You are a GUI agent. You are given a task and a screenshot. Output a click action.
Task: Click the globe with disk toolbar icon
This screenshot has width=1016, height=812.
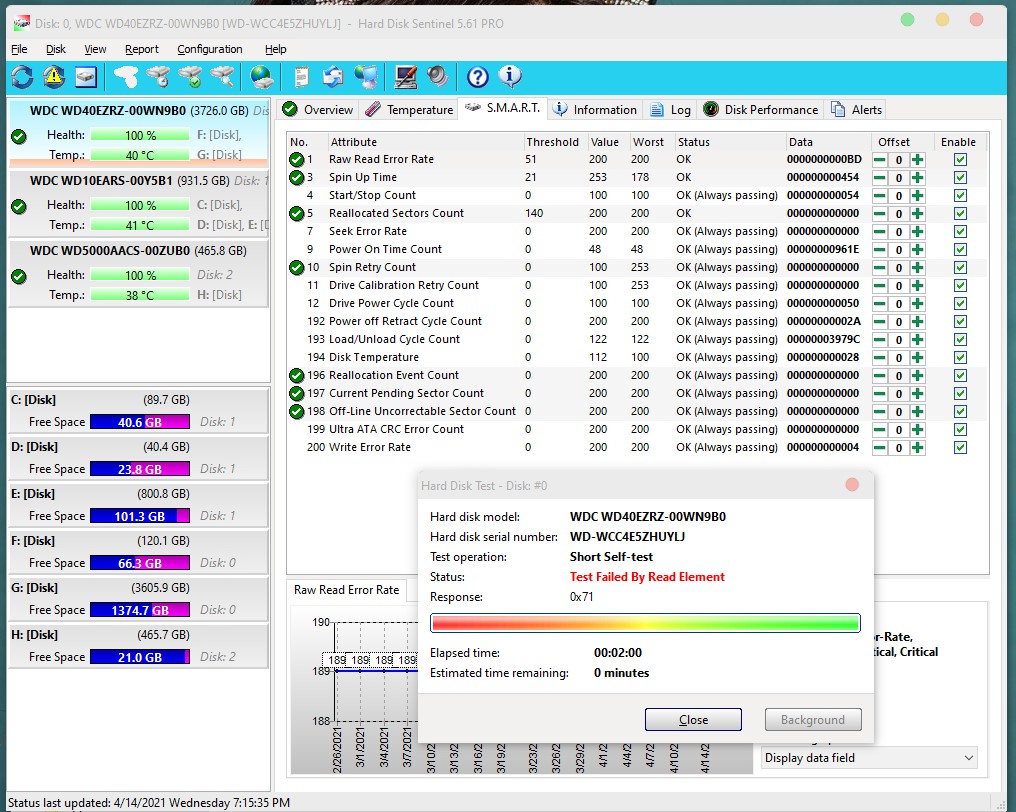pos(262,77)
